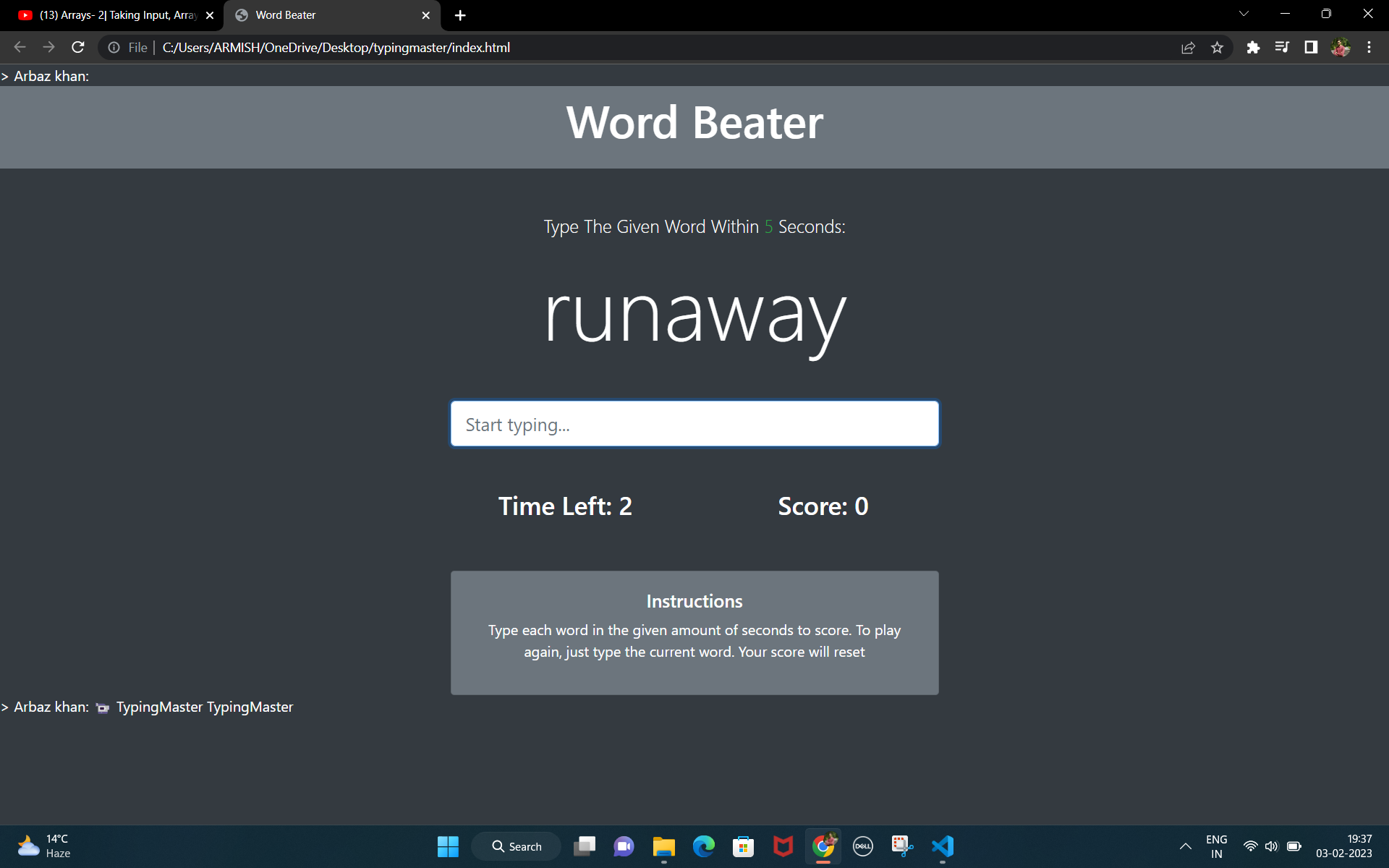The height and width of the screenshot is (868, 1389).
Task: Expand hidden icons in the system tray
Action: [1185, 846]
